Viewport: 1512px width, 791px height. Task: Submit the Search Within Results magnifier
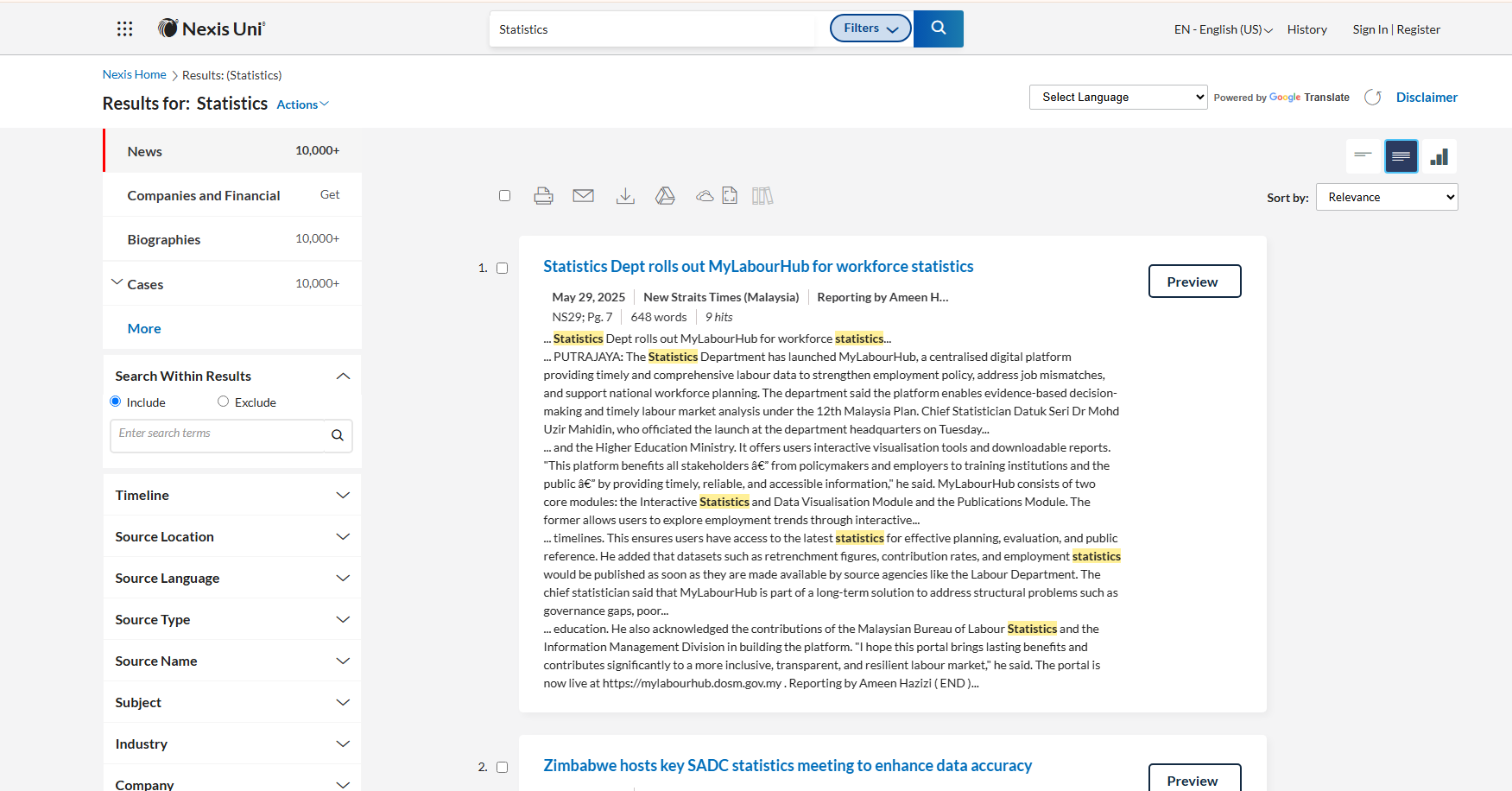[338, 435]
